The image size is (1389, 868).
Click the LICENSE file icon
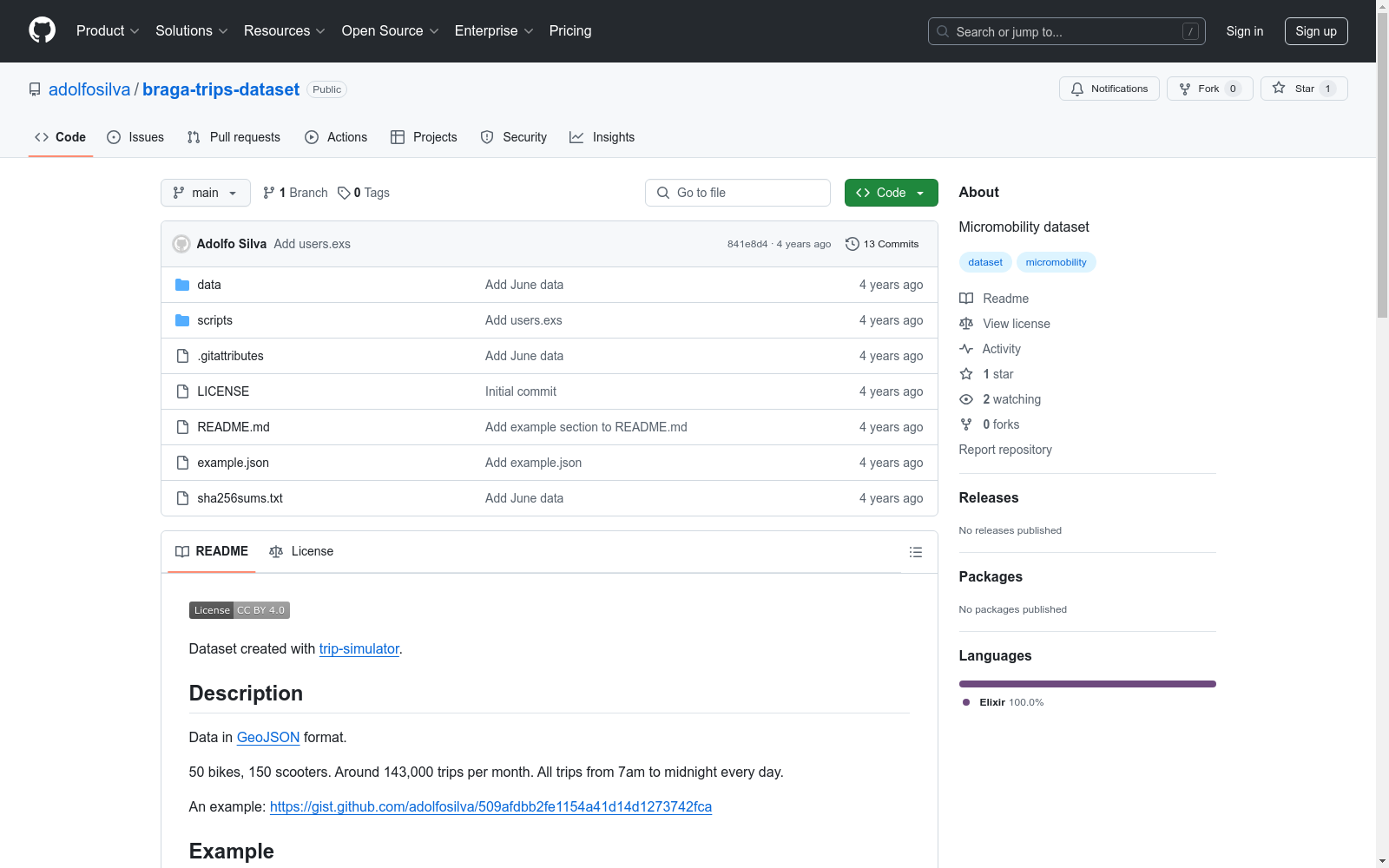coord(182,391)
